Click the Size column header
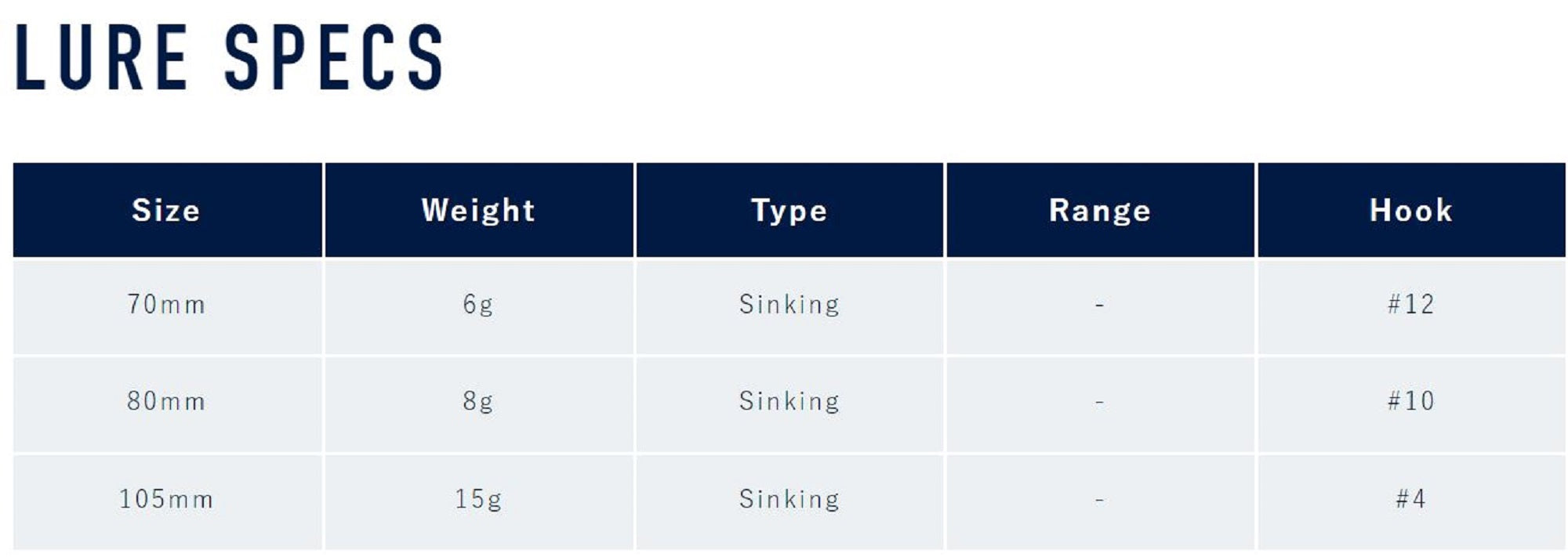1568x557 pixels. (166, 210)
